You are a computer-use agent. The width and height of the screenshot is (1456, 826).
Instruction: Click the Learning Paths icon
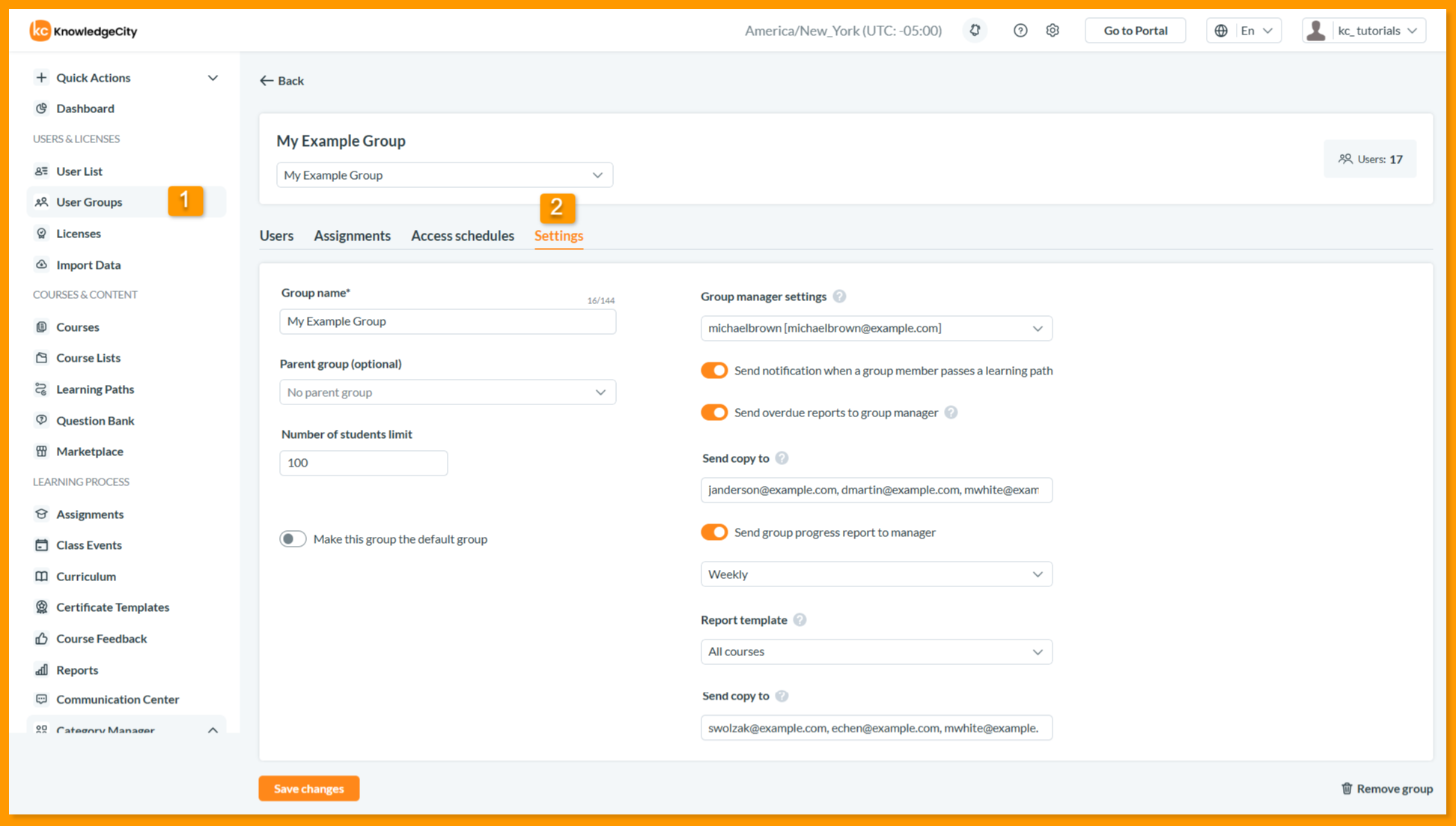click(41, 389)
